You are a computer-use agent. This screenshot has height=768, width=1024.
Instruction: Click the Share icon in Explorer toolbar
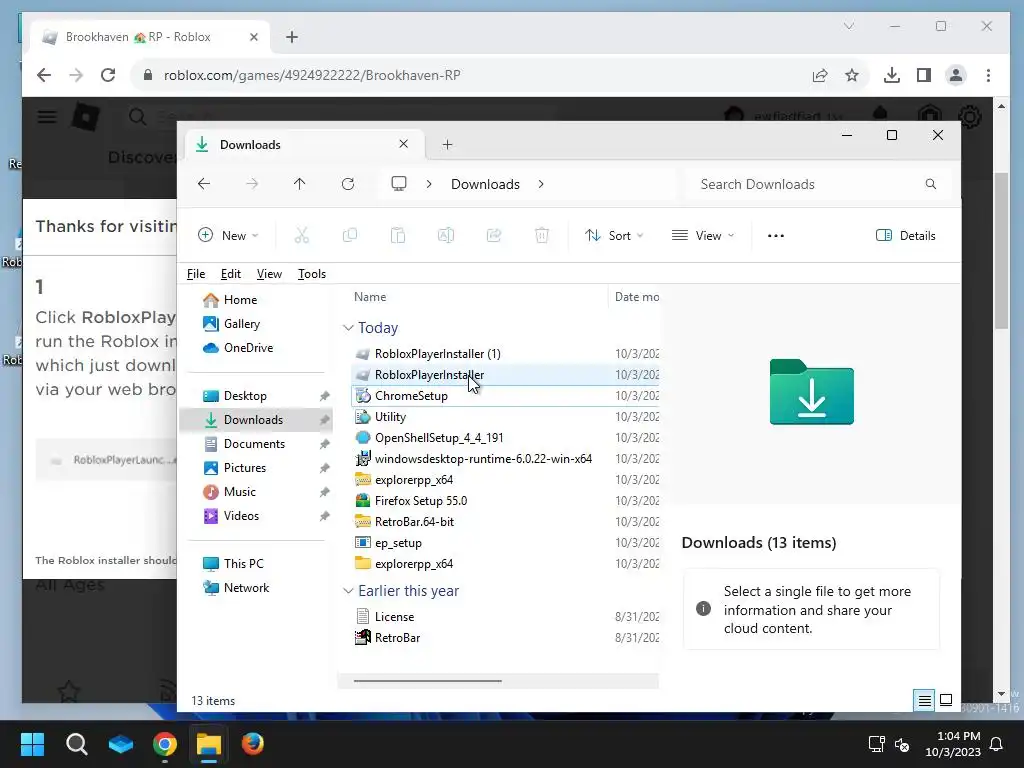[x=494, y=235]
